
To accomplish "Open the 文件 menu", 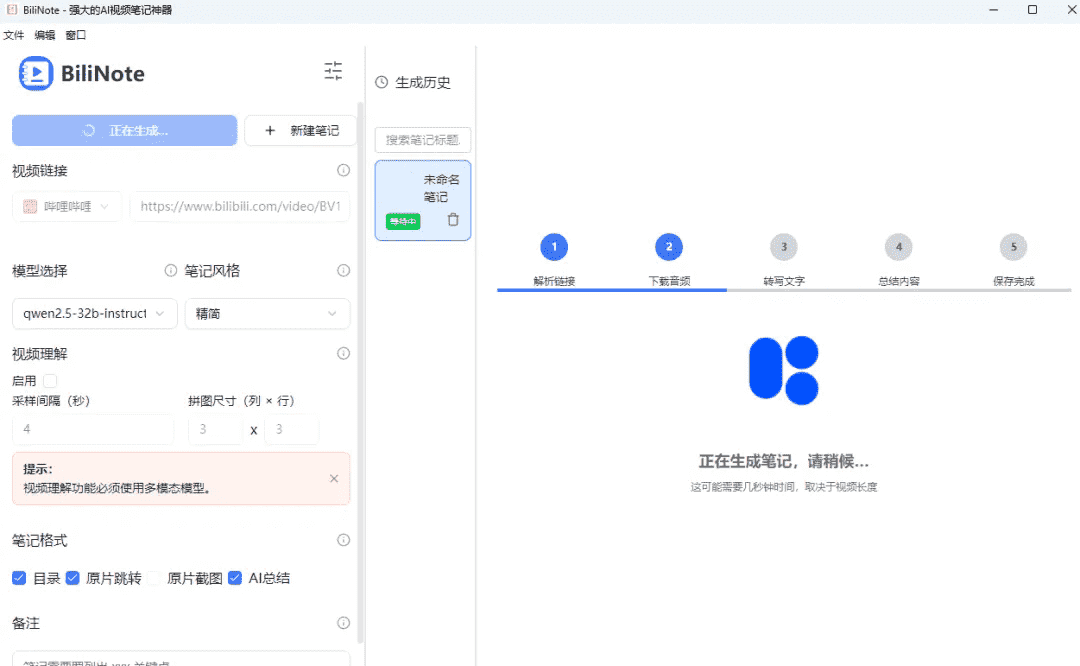I will coord(13,35).
